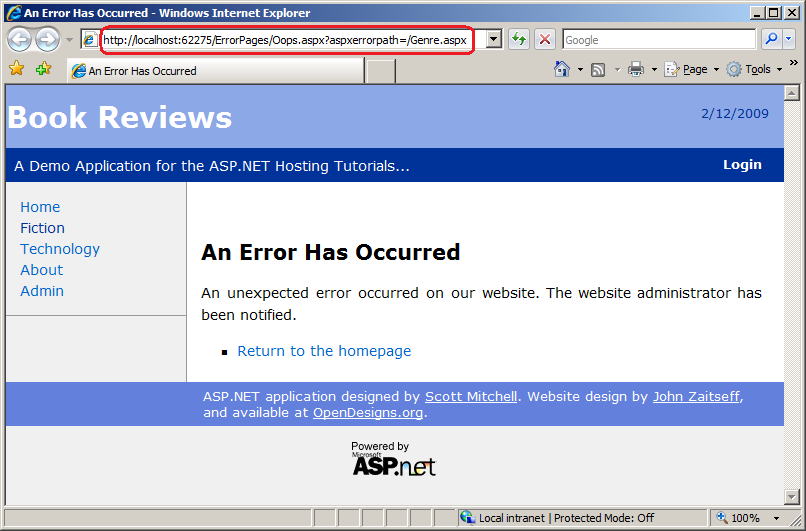Image resolution: width=806 pixels, height=531 pixels.
Task: Open the John Zaitseff footer link
Action: [x=696, y=396]
